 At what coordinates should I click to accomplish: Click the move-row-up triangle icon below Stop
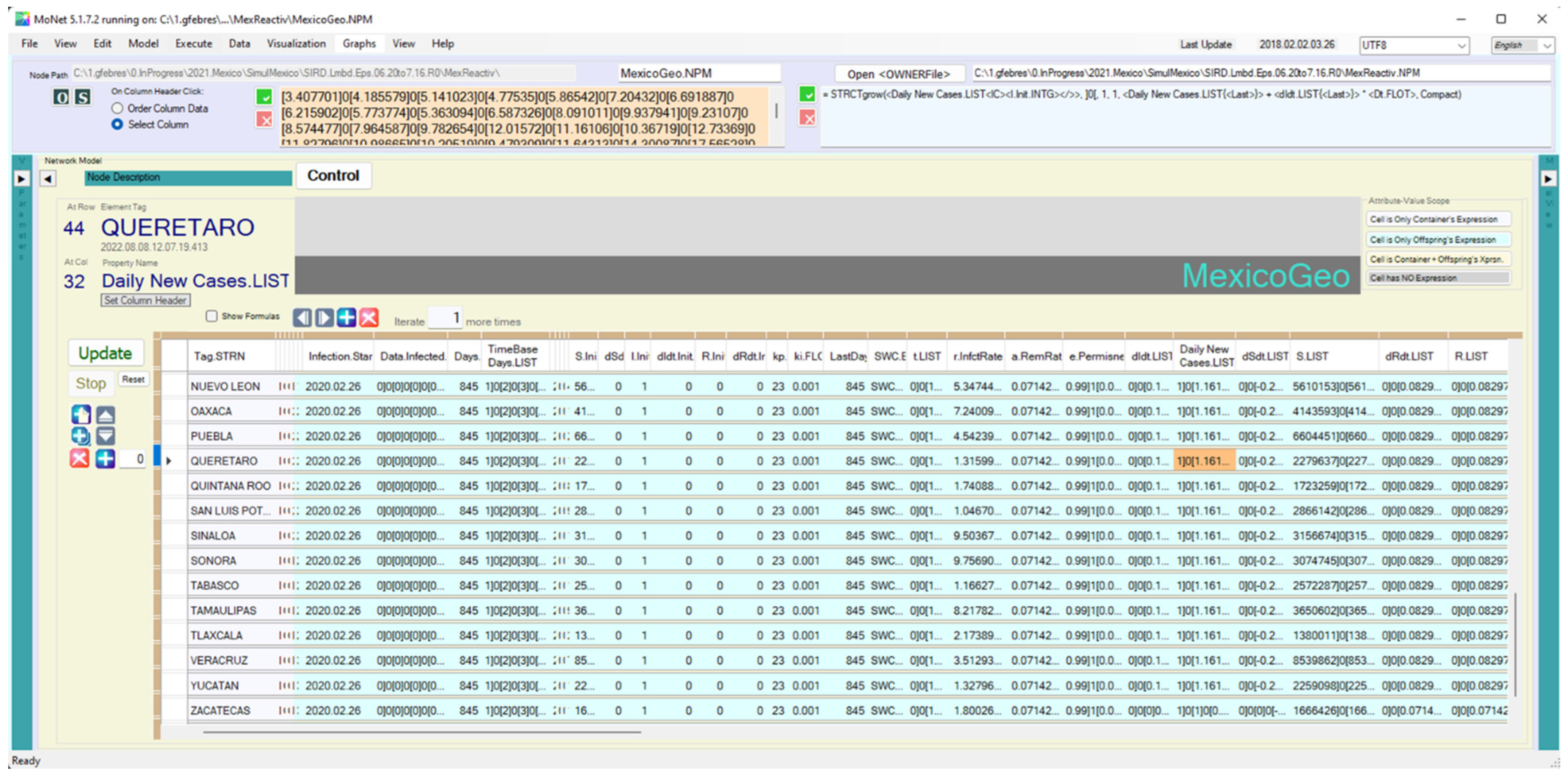coord(105,415)
